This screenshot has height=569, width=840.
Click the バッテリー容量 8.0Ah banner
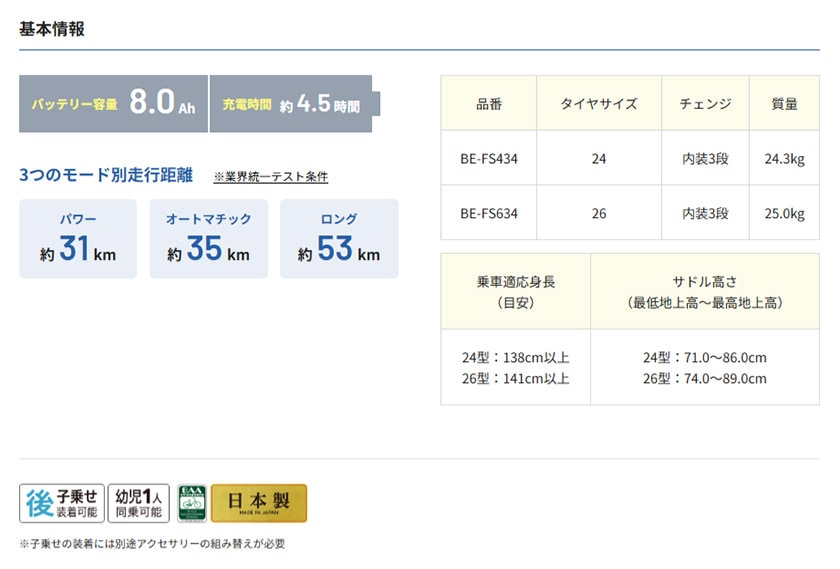(x=114, y=103)
